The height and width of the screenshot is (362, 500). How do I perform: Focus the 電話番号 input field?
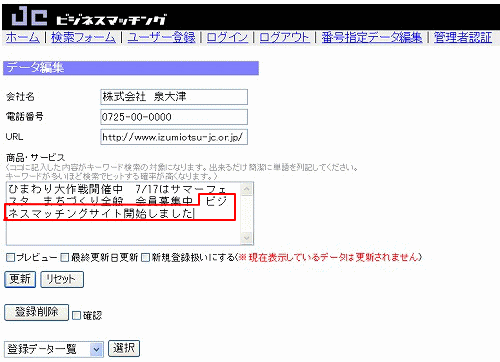pos(174,117)
